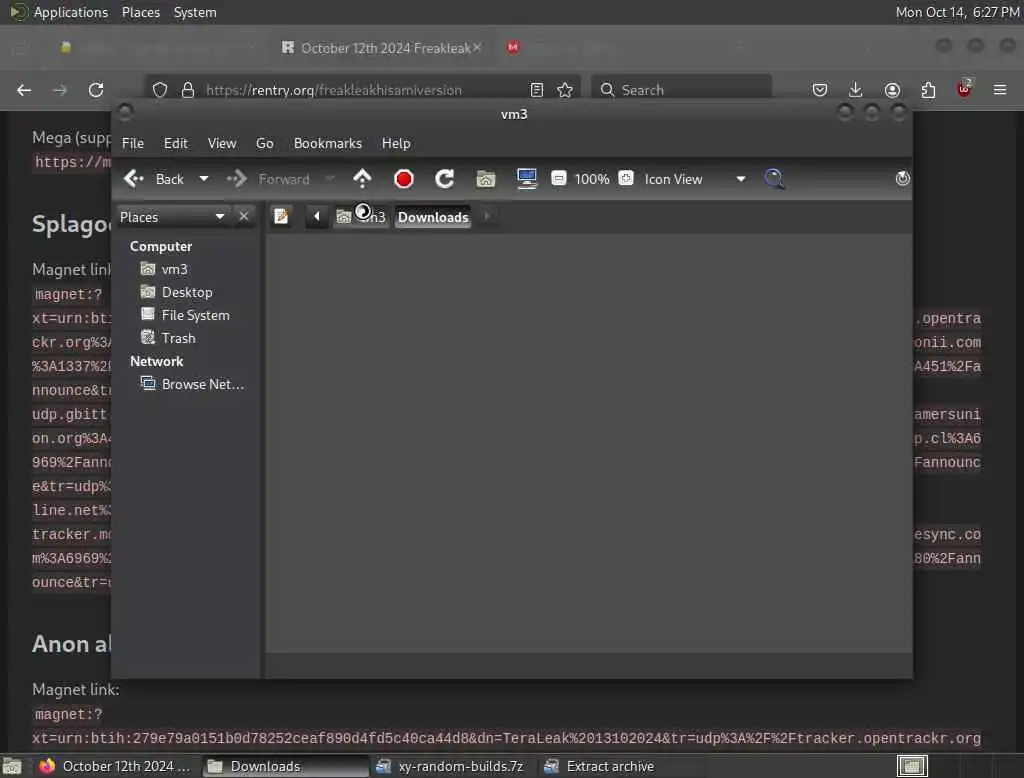The image size is (1024, 778).
Task: Switch to Downloads taskbar window
Action: [285, 766]
